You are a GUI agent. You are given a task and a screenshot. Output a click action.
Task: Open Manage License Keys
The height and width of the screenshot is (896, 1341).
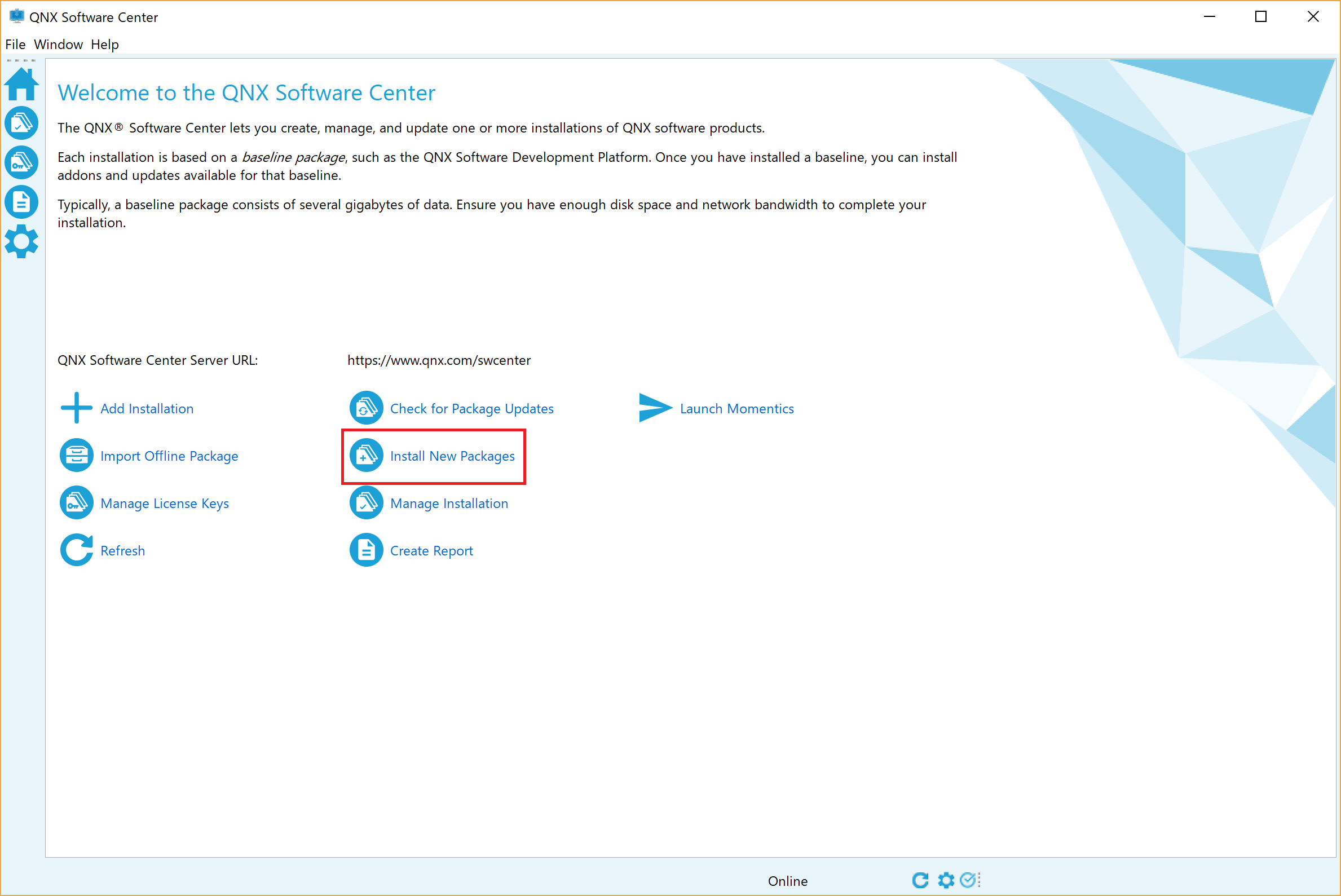click(165, 504)
